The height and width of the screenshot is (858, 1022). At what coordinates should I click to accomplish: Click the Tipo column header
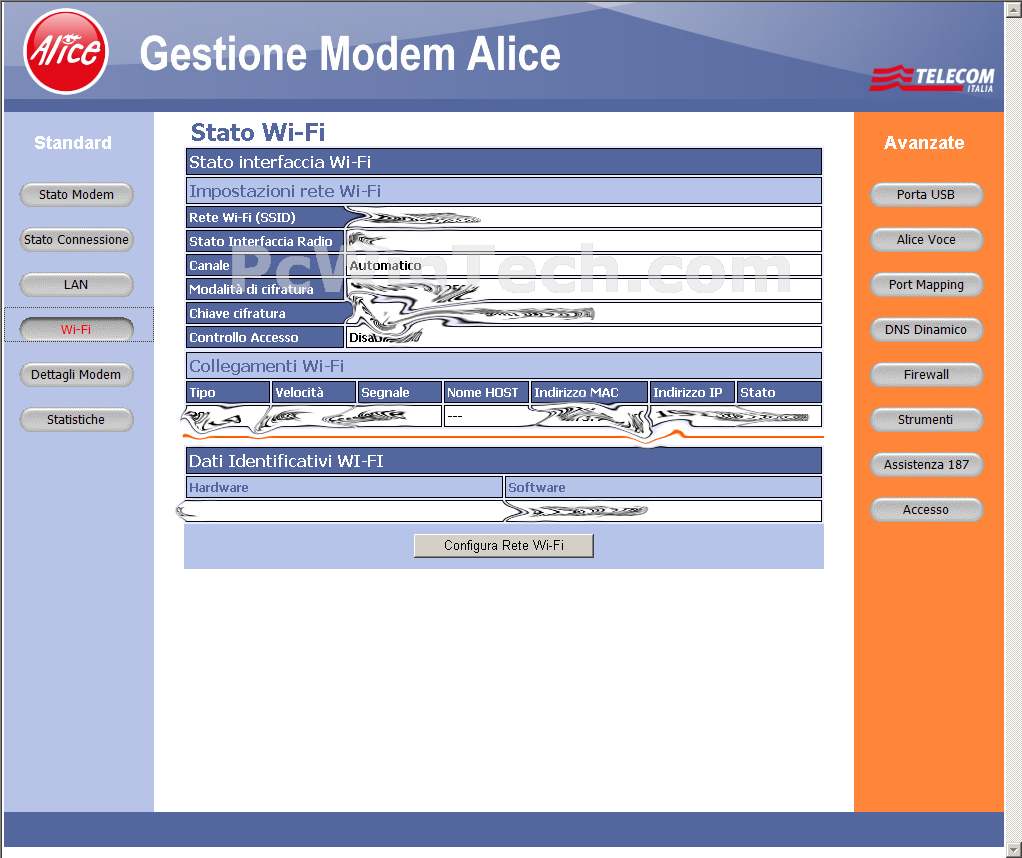tap(228, 392)
